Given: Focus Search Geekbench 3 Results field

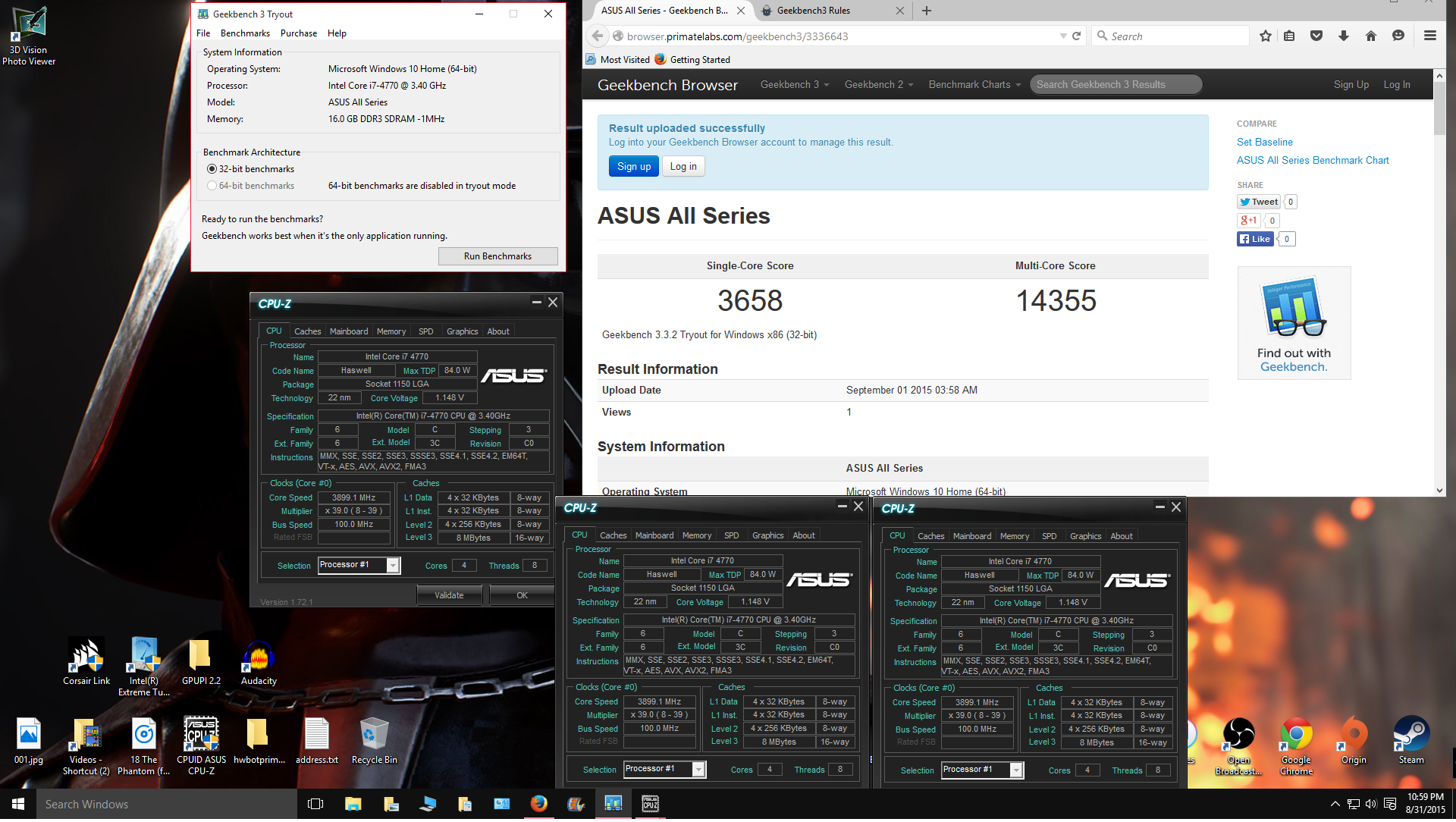Looking at the screenshot, I should pyautogui.click(x=1116, y=85).
